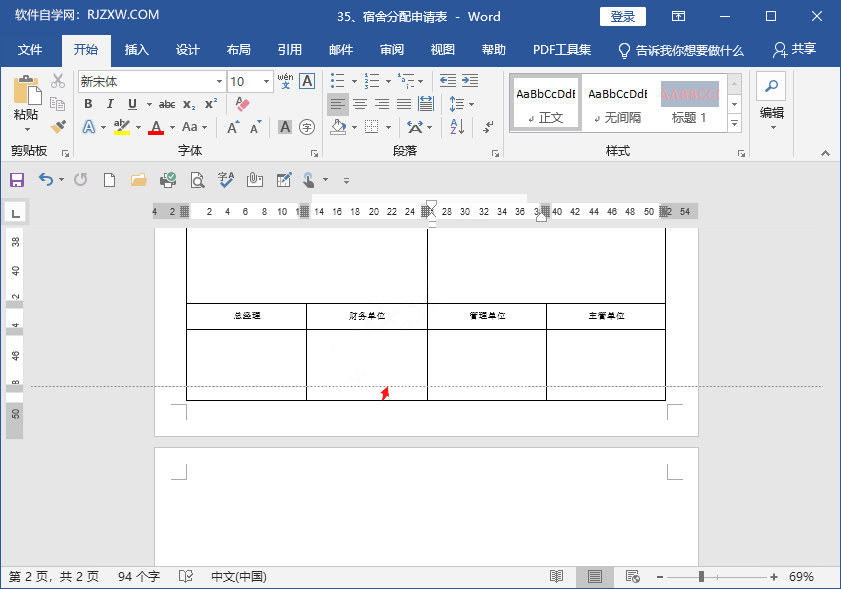Open the PDF工具集 tab
The image size is (841, 589).
click(x=561, y=49)
